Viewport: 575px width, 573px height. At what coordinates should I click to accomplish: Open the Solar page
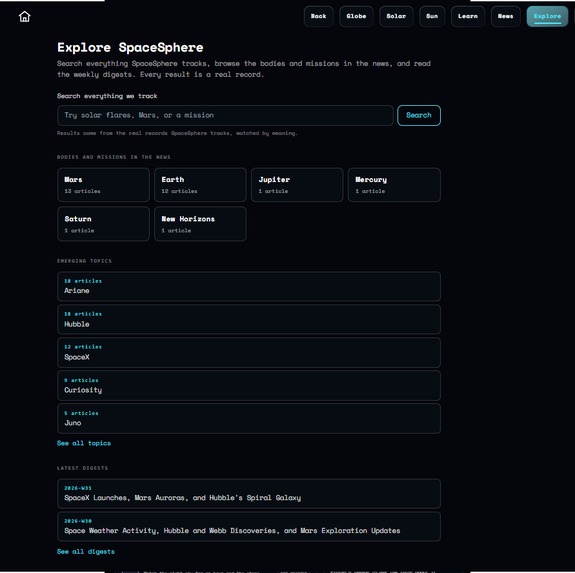[396, 16]
